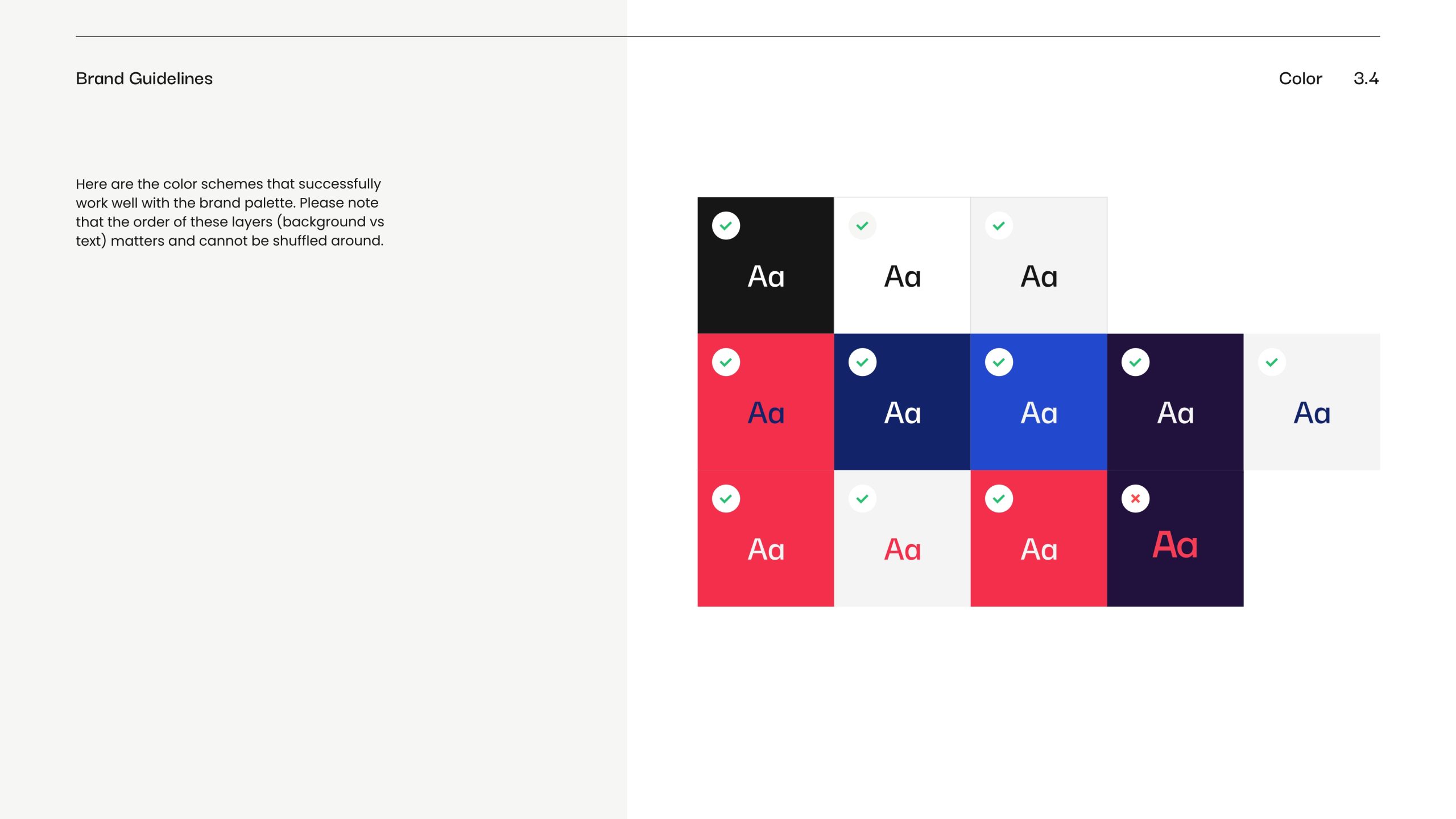This screenshot has height=819, width=1456.
Task: Click the checkmark on the bottom-left red swatch
Action: [x=726, y=499]
